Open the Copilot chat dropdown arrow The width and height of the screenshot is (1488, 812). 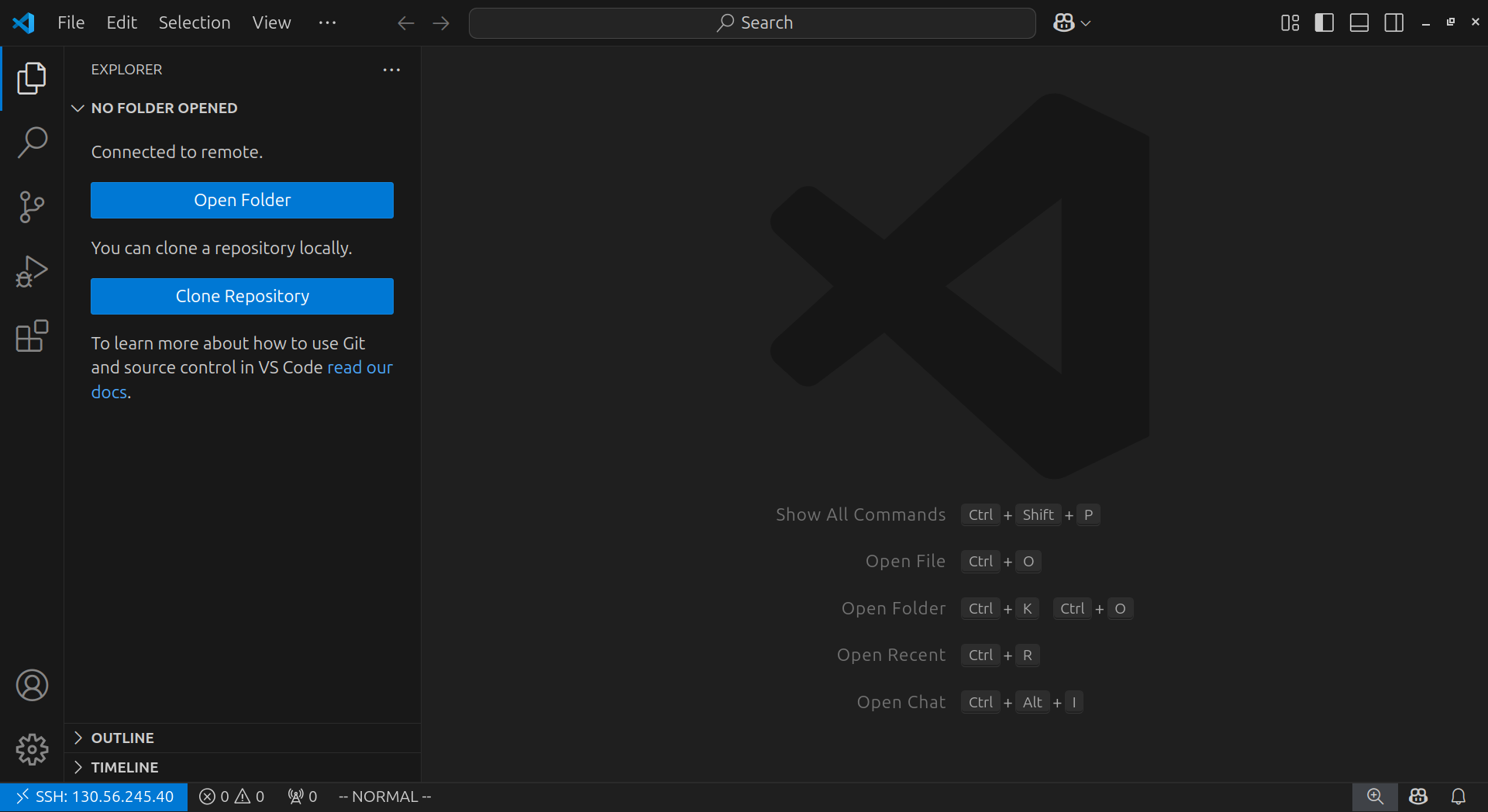coord(1086,23)
